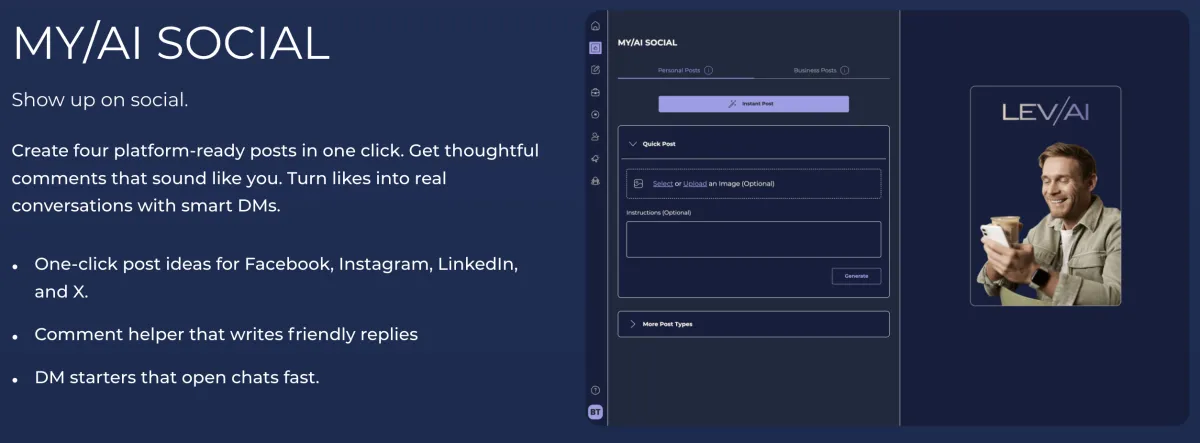Open the pencil-and-paper edit icon in sidebar
The image size is (1200, 443).
coord(595,70)
